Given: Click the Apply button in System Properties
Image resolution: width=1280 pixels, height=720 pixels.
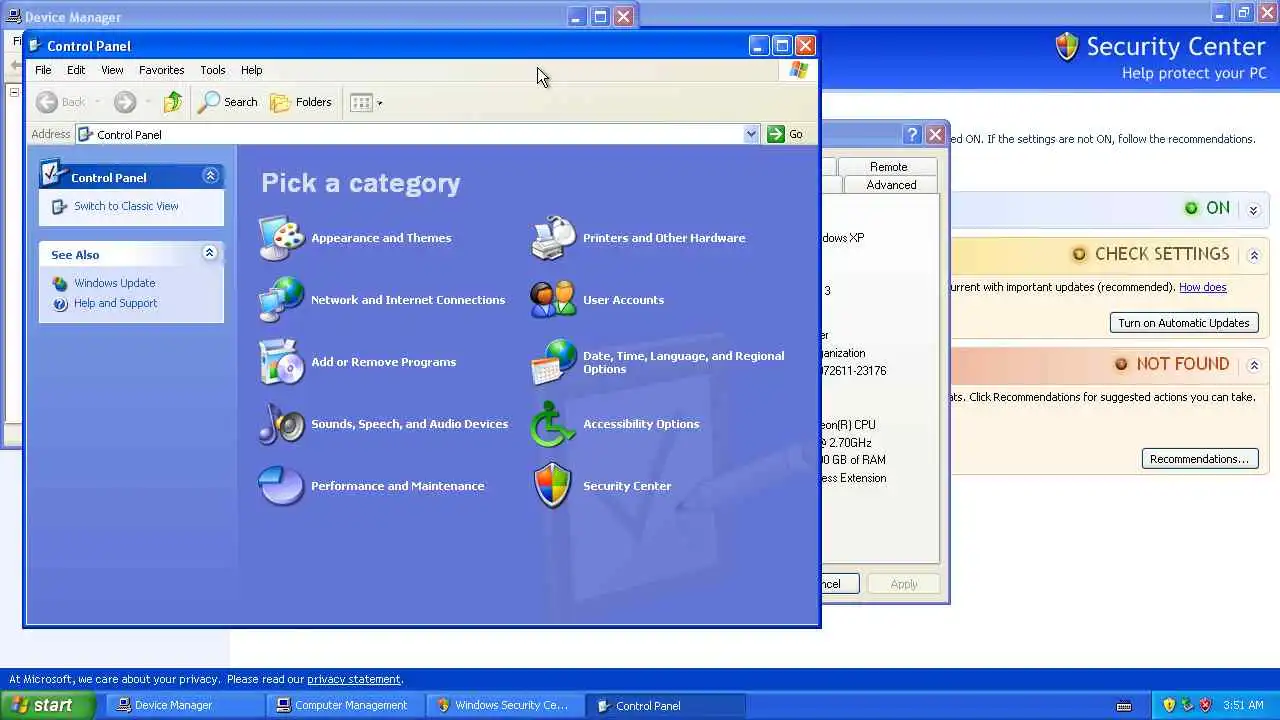Looking at the screenshot, I should tap(904, 584).
